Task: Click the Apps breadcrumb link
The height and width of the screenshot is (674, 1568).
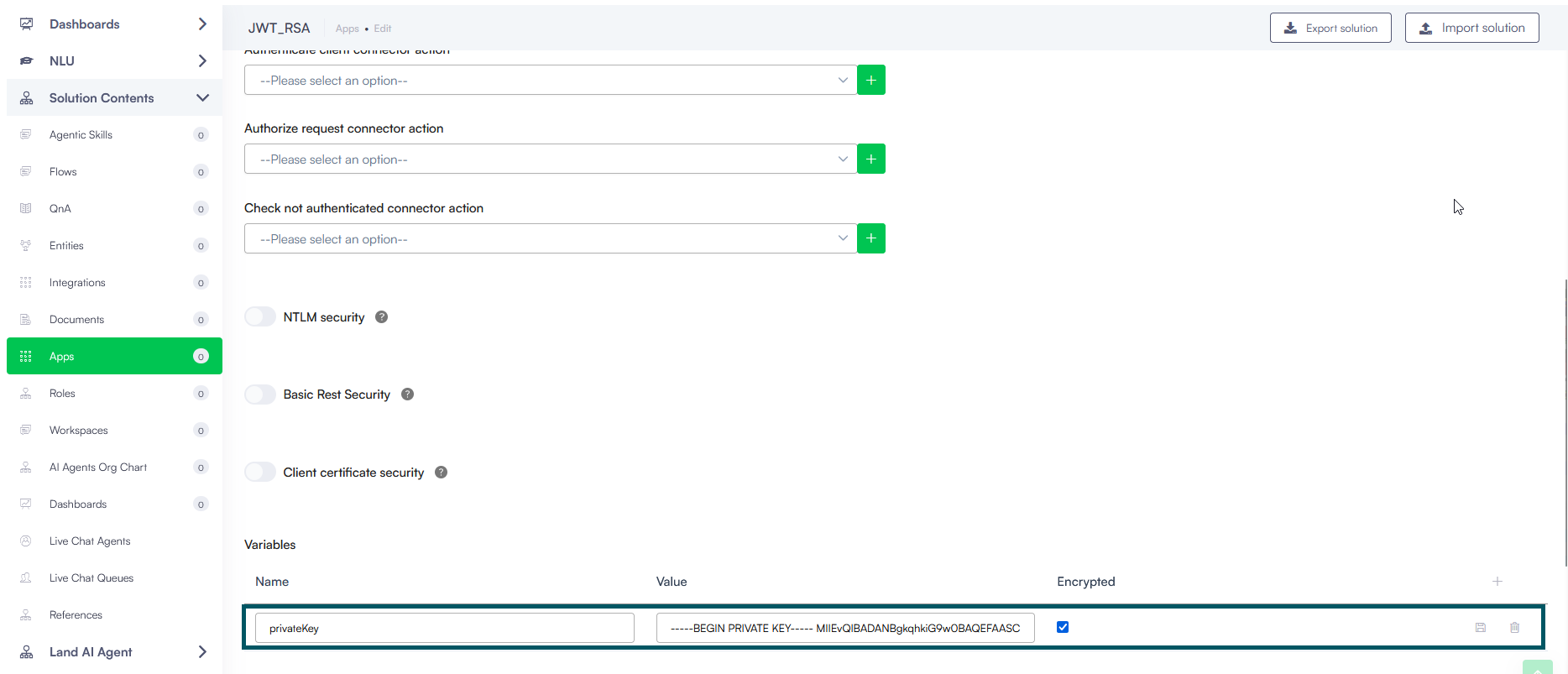Action: [x=347, y=29]
